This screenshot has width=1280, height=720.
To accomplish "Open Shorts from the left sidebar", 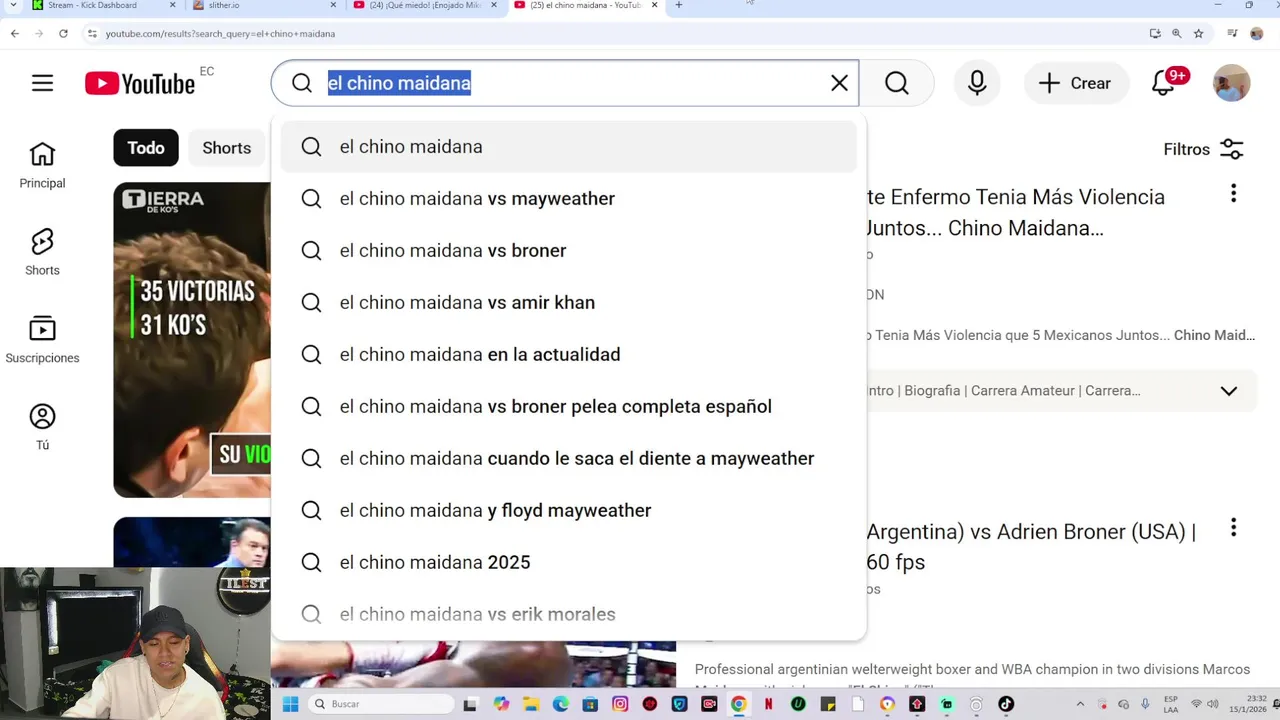I will tap(42, 252).
